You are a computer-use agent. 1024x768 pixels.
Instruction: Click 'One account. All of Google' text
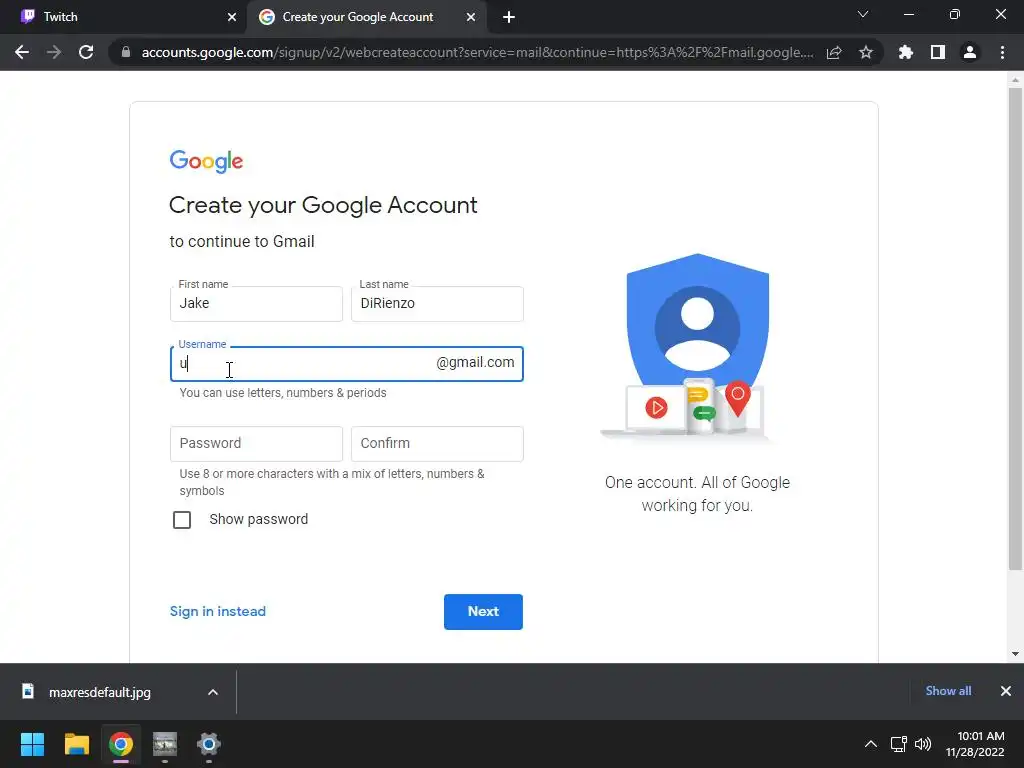pos(697,483)
